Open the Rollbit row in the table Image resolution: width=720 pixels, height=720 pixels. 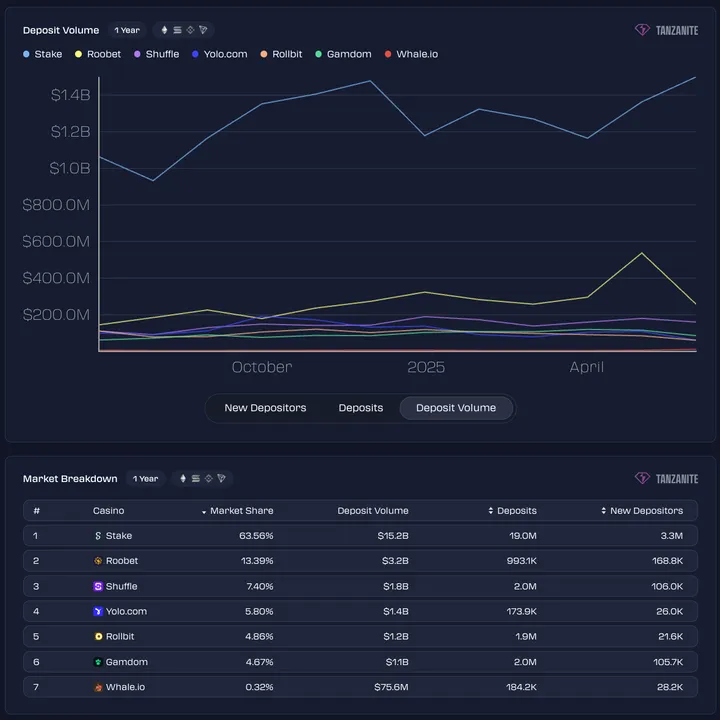[x=121, y=636]
